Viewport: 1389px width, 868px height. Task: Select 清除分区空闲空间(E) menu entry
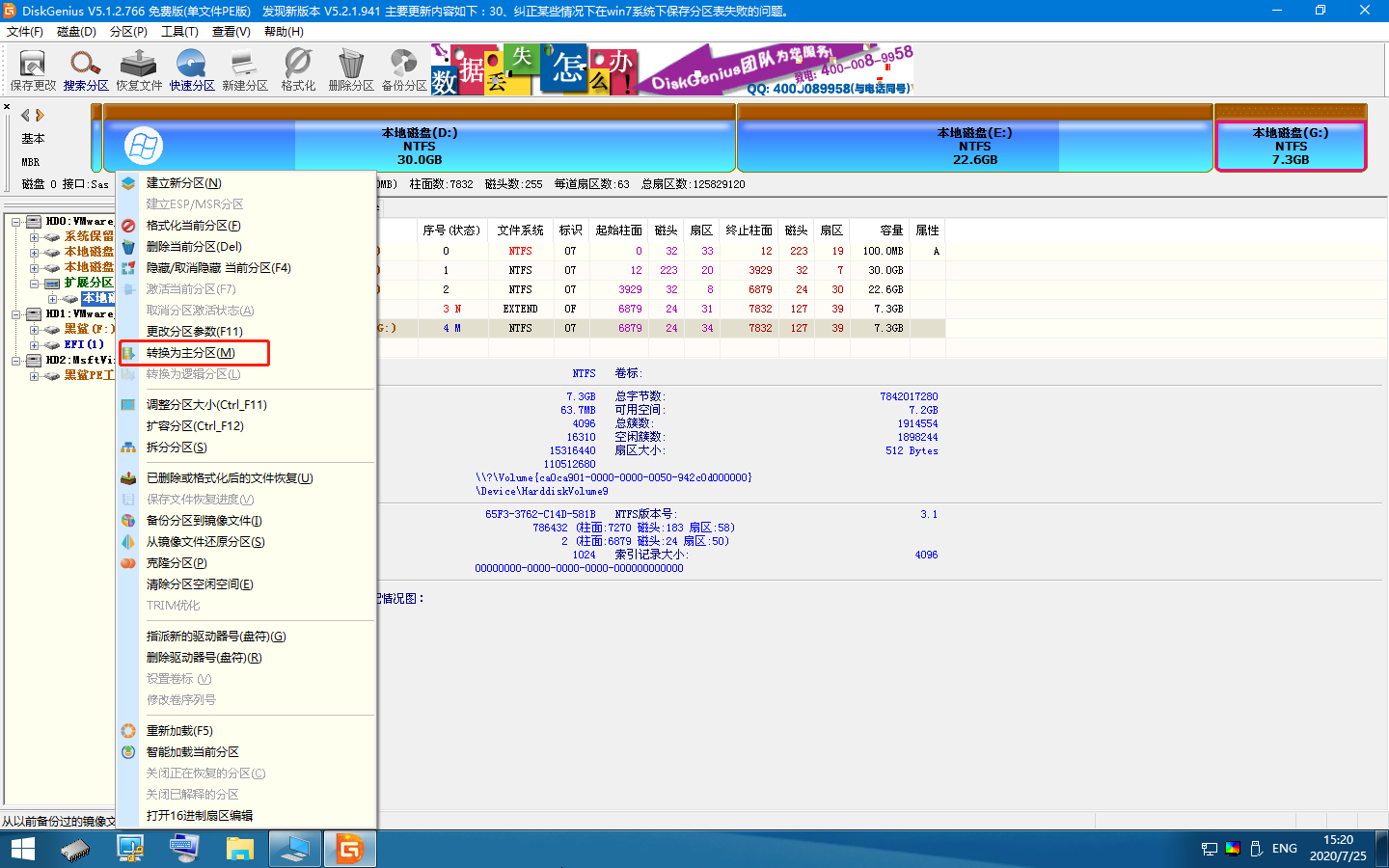[x=246, y=584]
